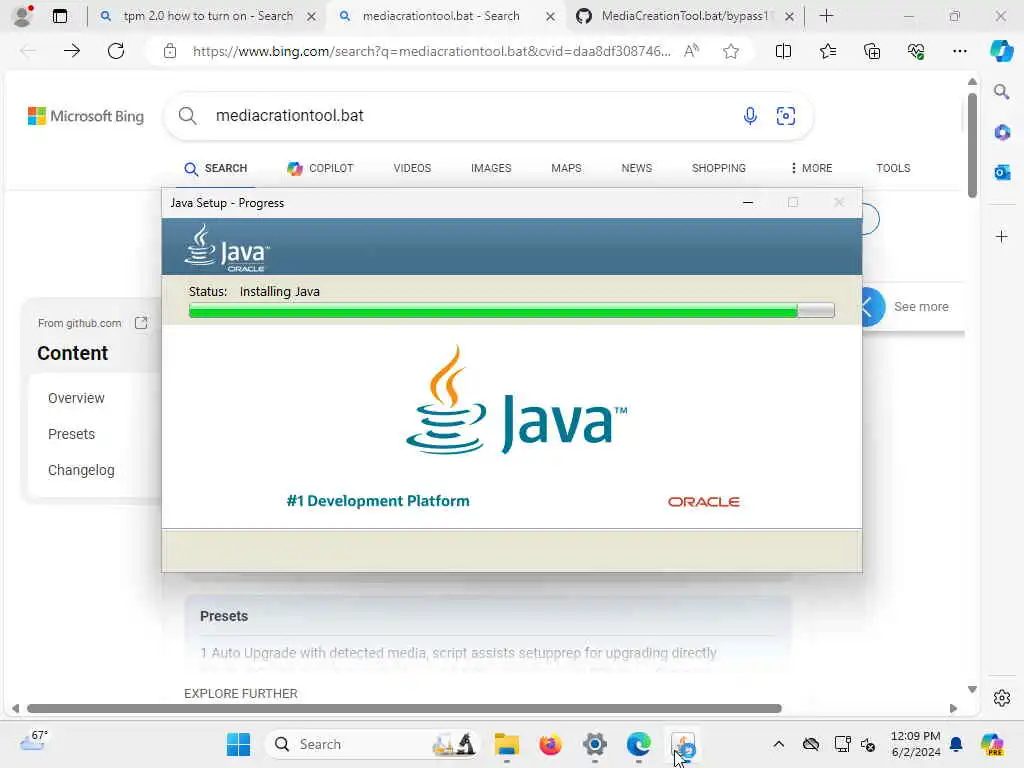Open split screen view icon
1024x768 pixels.
pos(783,51)
